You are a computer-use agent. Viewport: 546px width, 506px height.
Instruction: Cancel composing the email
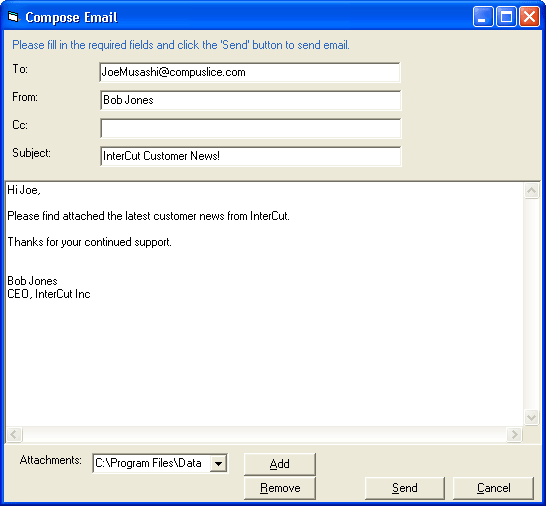(x=493, y=488)
